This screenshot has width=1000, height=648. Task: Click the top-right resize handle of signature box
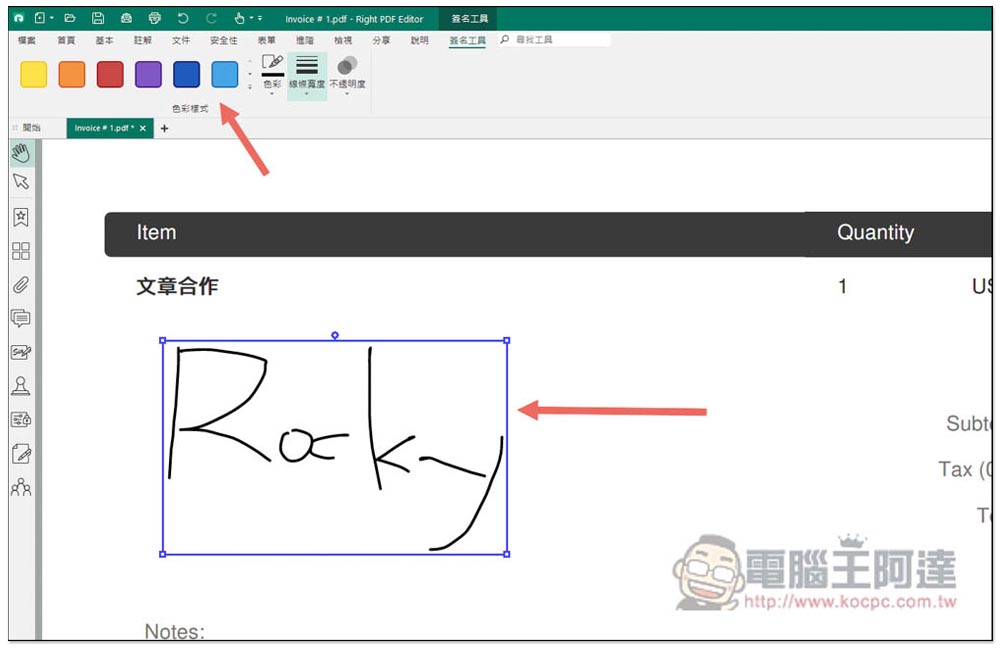point(507,341)
